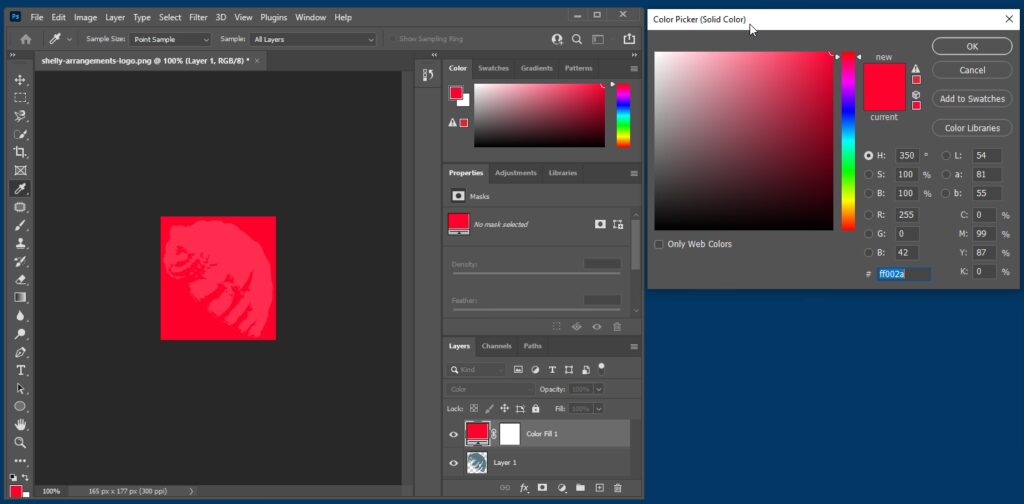Open the Filter menu

[198, 17]
